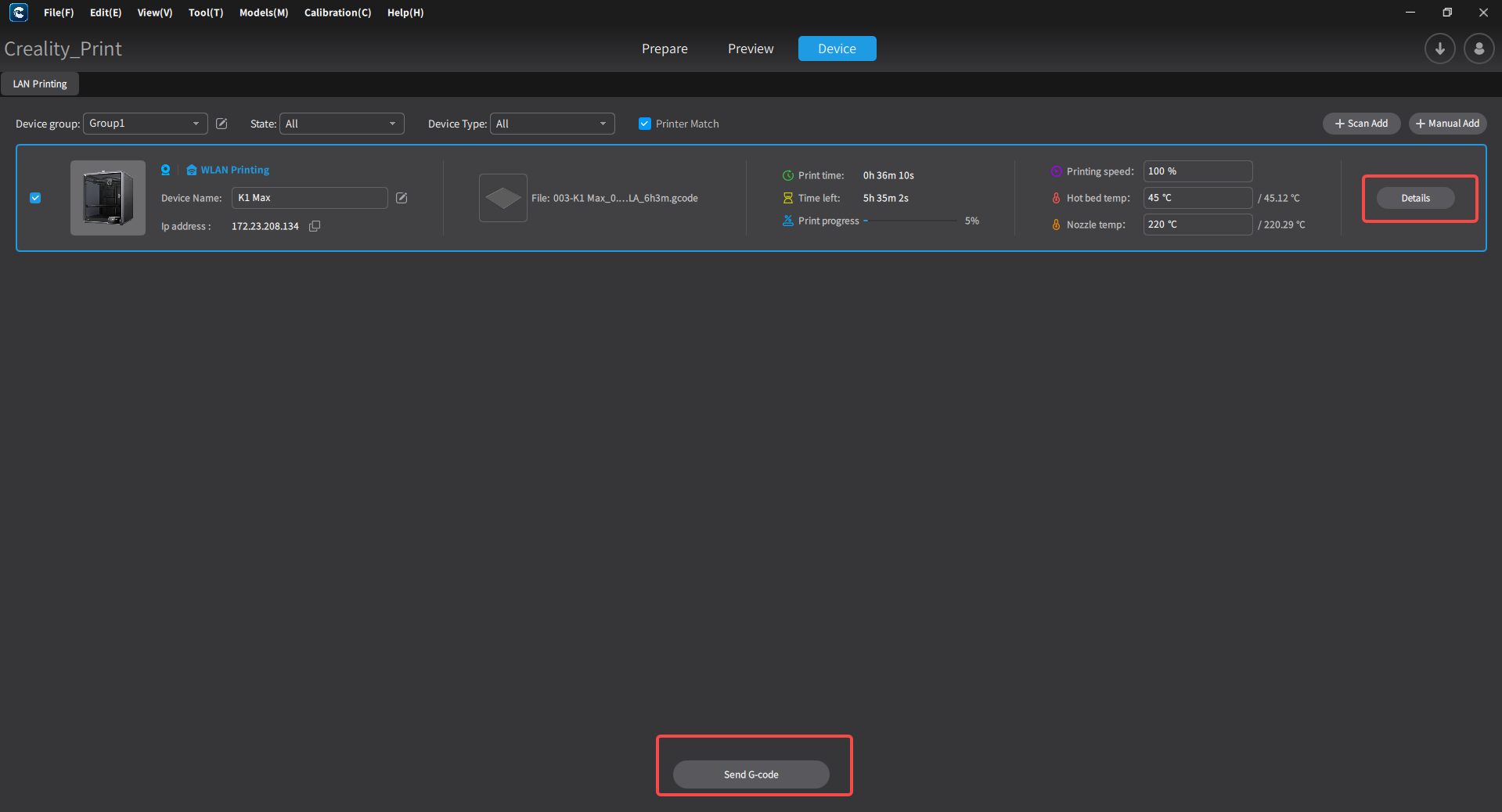Viewport: 1502px width, 812px height.
Task: Open printer Details
Action: [1415, 198]
